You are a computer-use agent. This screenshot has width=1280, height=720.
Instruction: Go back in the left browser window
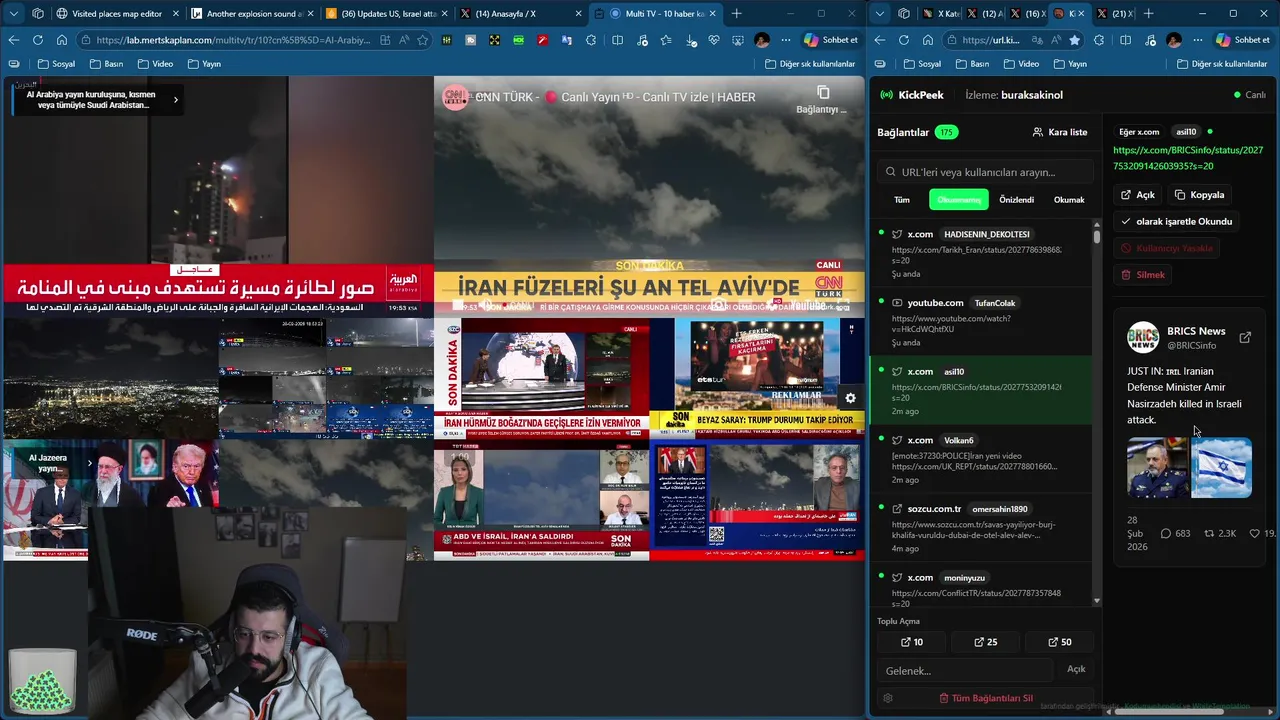(13, 40)
